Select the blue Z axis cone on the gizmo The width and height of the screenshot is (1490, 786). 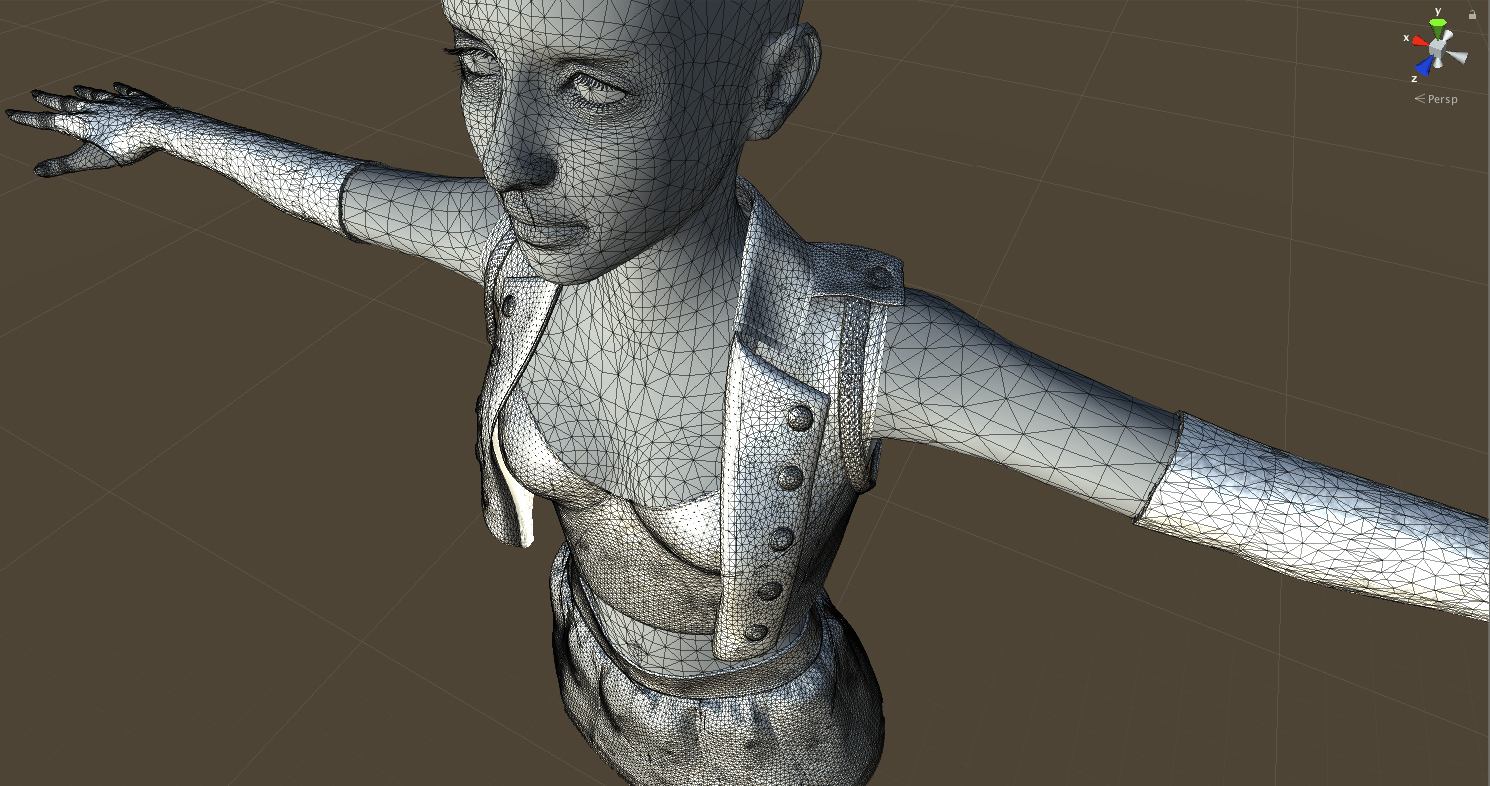pyautogui.click(x=1422, y=67)
